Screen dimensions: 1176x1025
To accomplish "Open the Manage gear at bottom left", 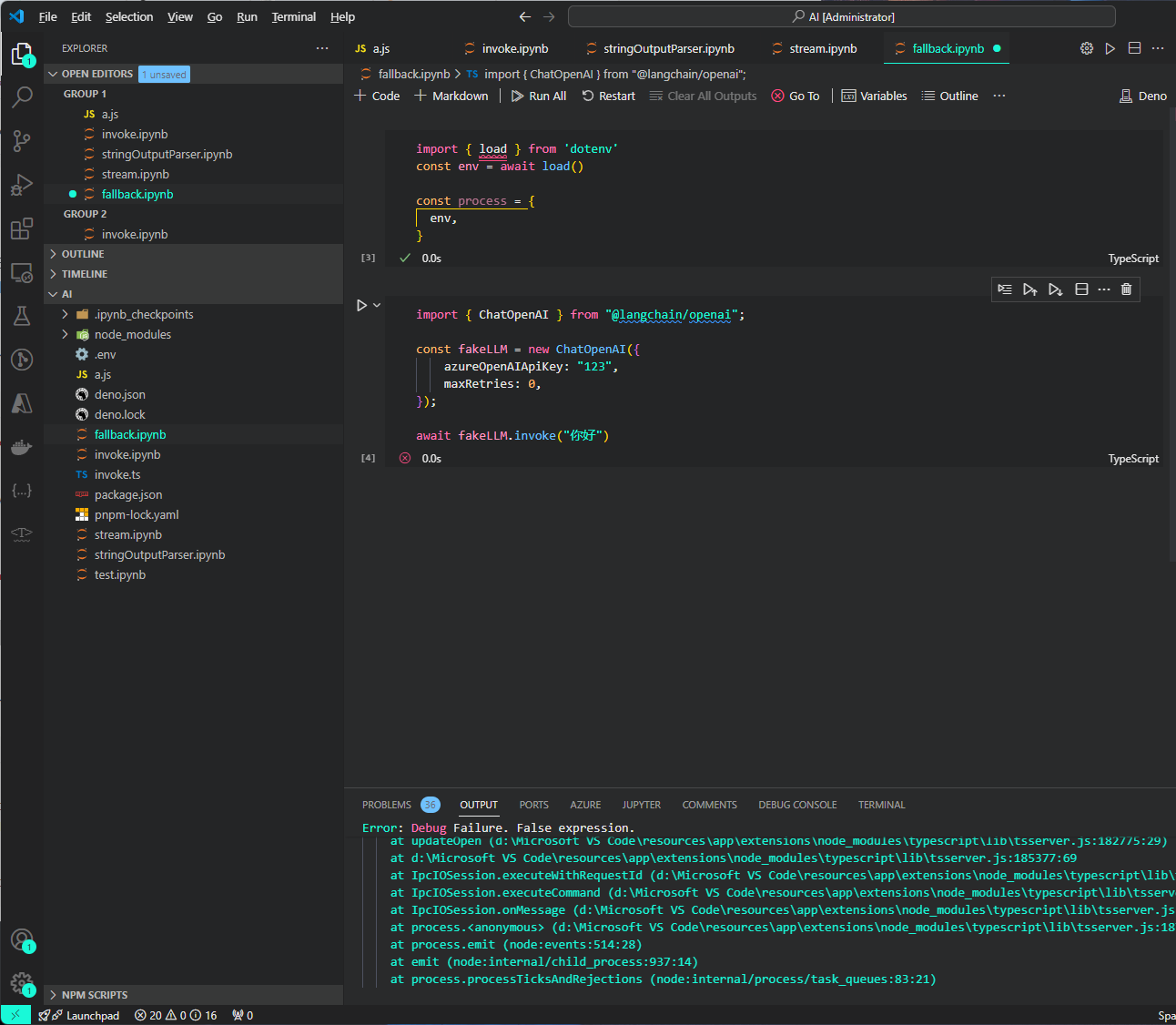I will click(x=22, y=983).
